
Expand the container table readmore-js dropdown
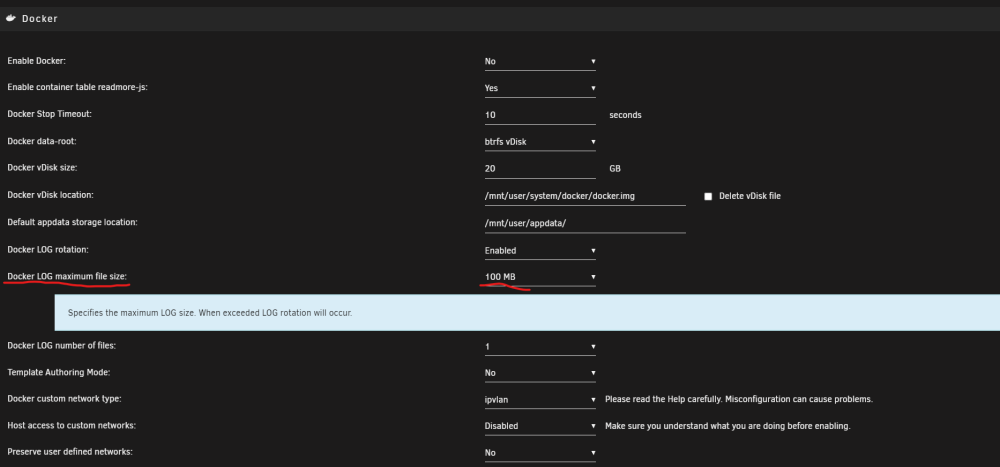pos(540,88)
